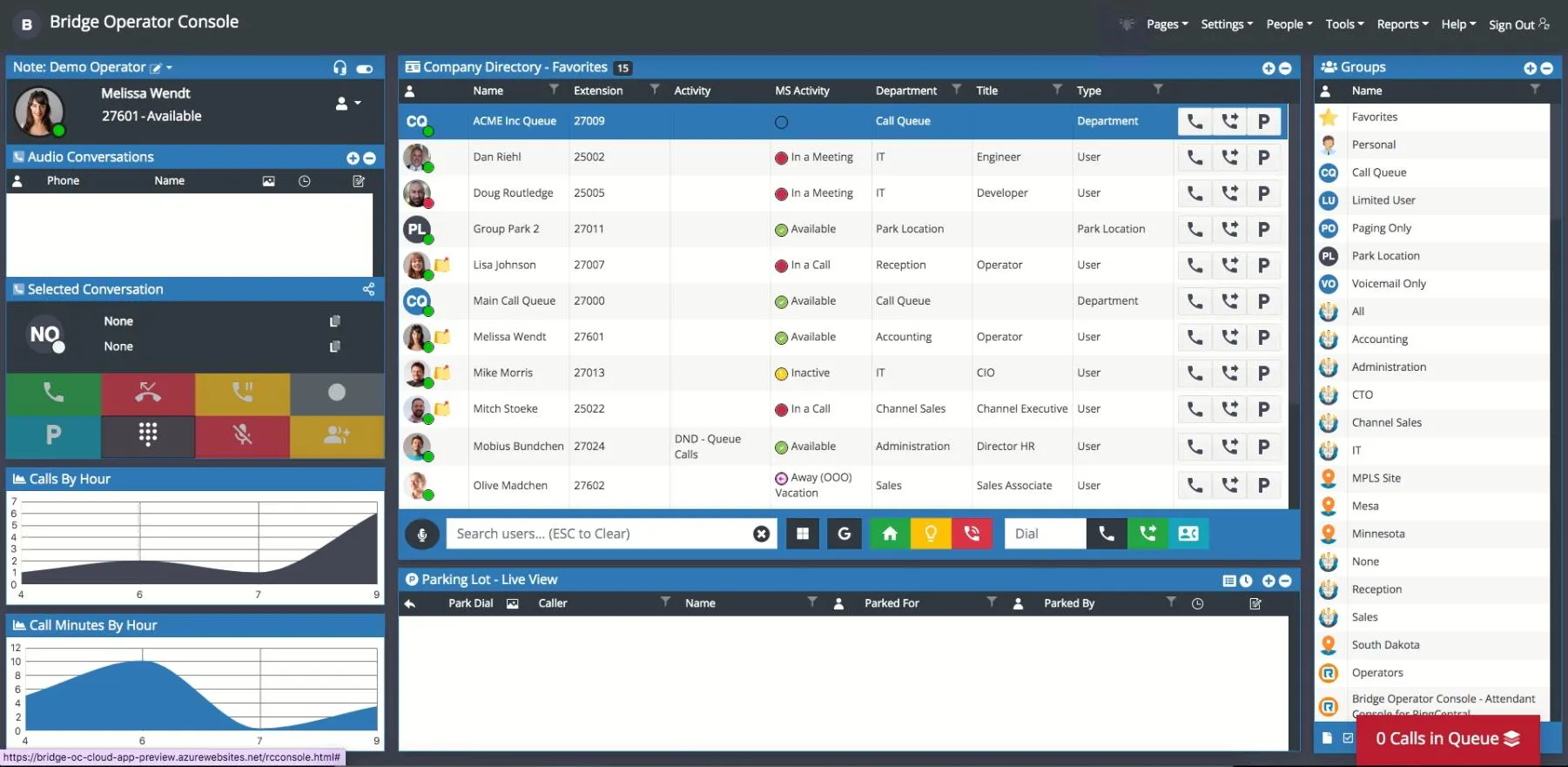Transfer call to Lisa Johnson
Viewport: 1568px width, 767px height.
pos(1229,266)
